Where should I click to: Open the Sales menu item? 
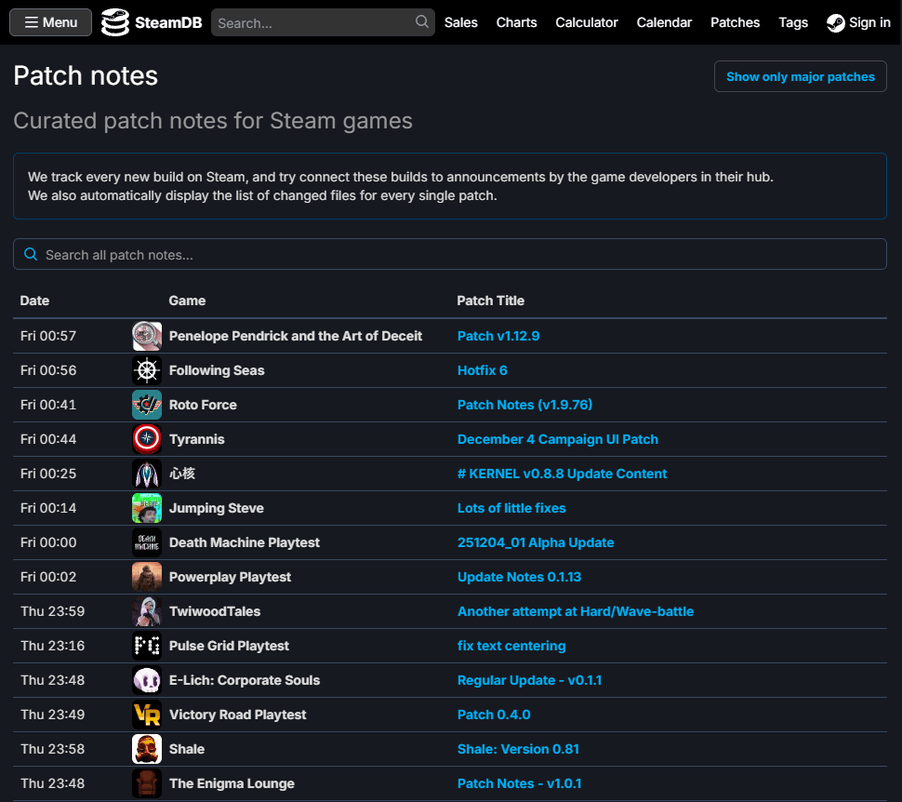click(x=461, y=22)
